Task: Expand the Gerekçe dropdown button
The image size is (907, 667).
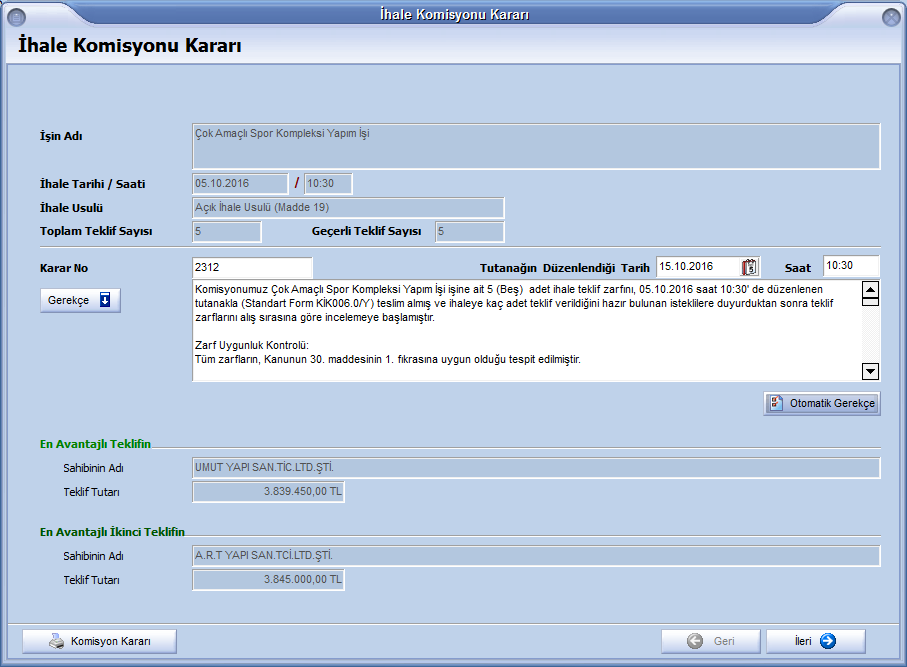Action: pos(80,301)
